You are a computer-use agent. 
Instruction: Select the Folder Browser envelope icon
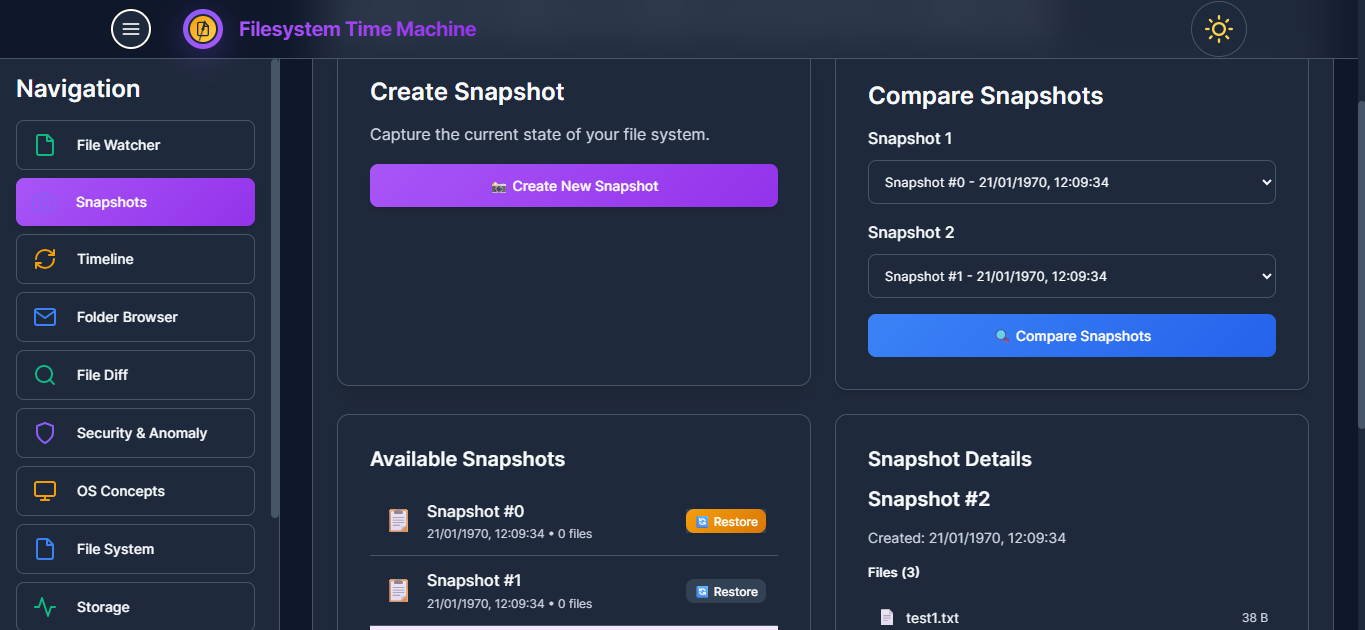point(43,316)
